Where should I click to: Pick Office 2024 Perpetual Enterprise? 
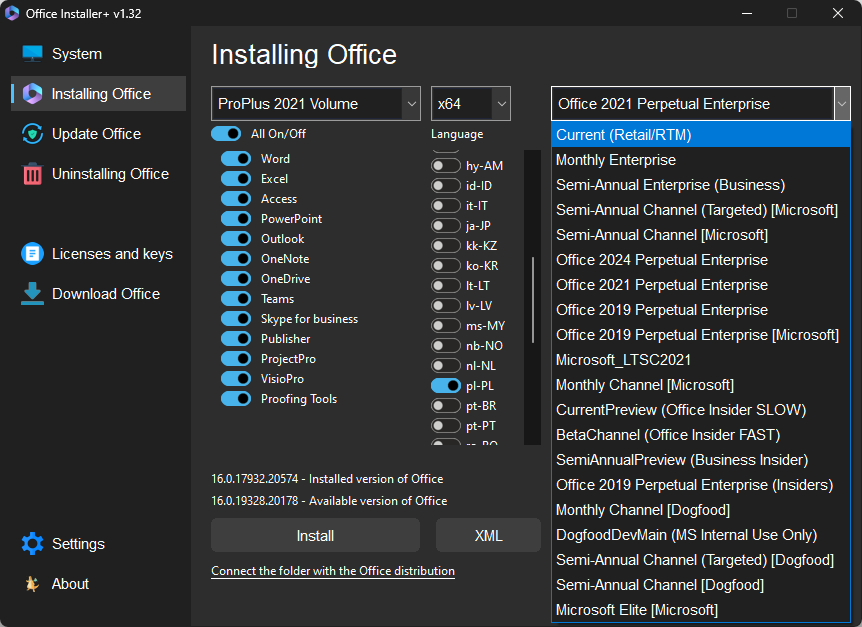[700, 260]
